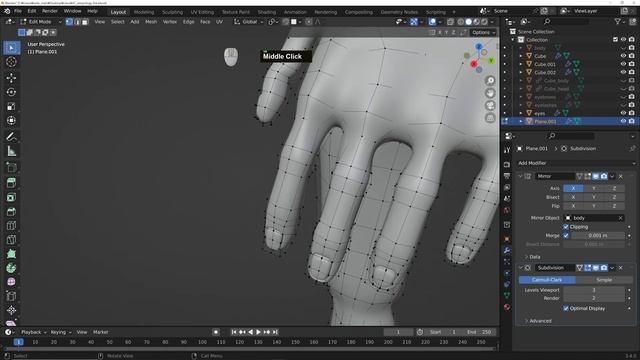This screenshot has width=640, height=360.
Task: Select Simple subdivision type
Action: point(604,280)
